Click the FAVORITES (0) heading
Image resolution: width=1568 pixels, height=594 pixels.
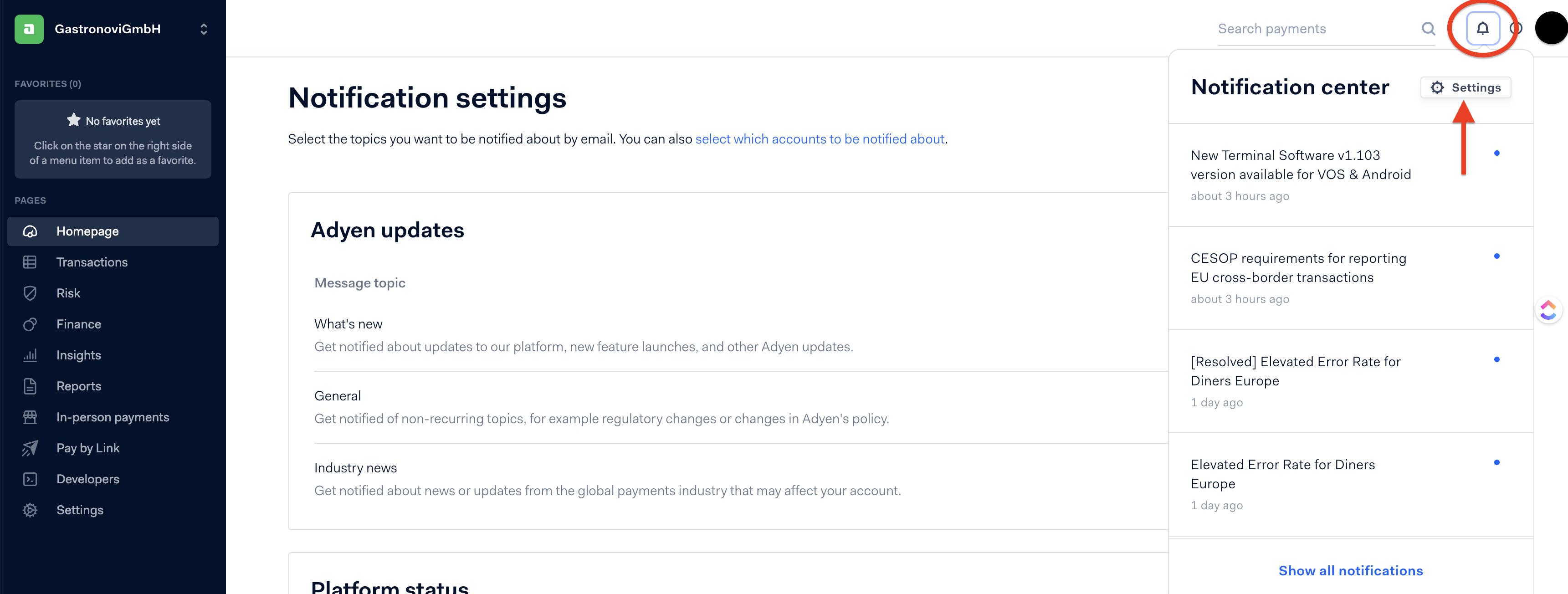47,84
